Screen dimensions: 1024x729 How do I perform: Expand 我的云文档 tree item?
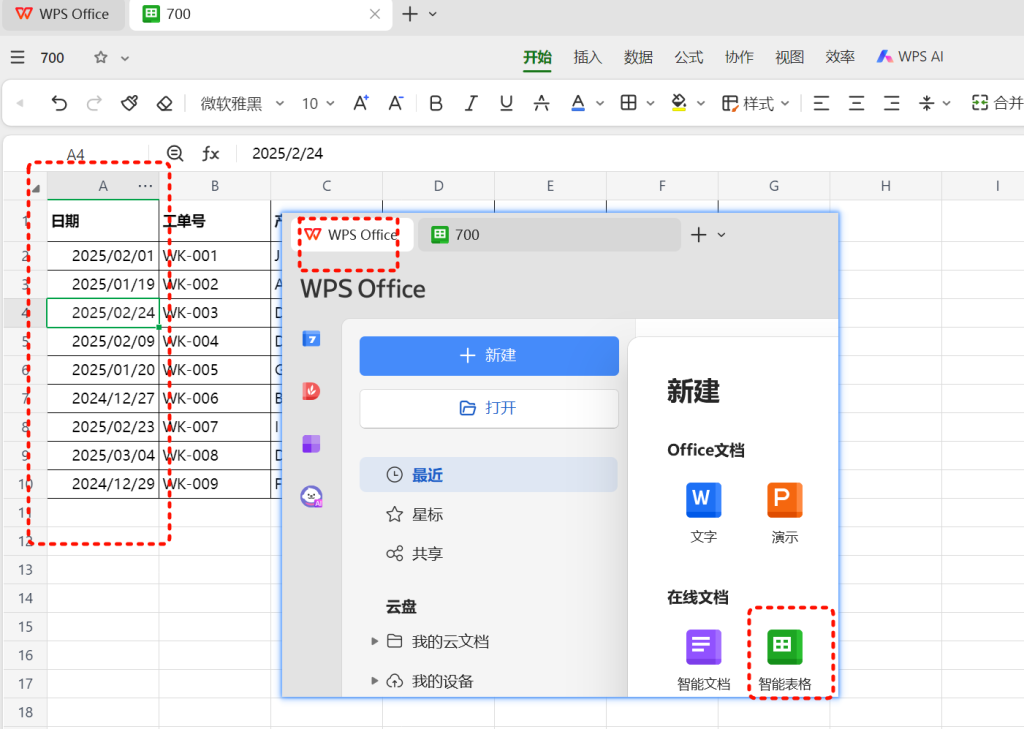[374, 641]
